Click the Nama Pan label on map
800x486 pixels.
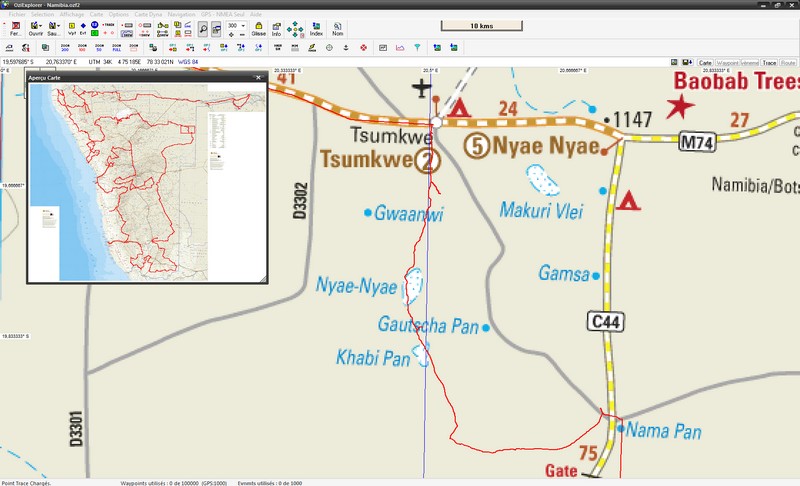pyautogui.click(x=663, y=430)
